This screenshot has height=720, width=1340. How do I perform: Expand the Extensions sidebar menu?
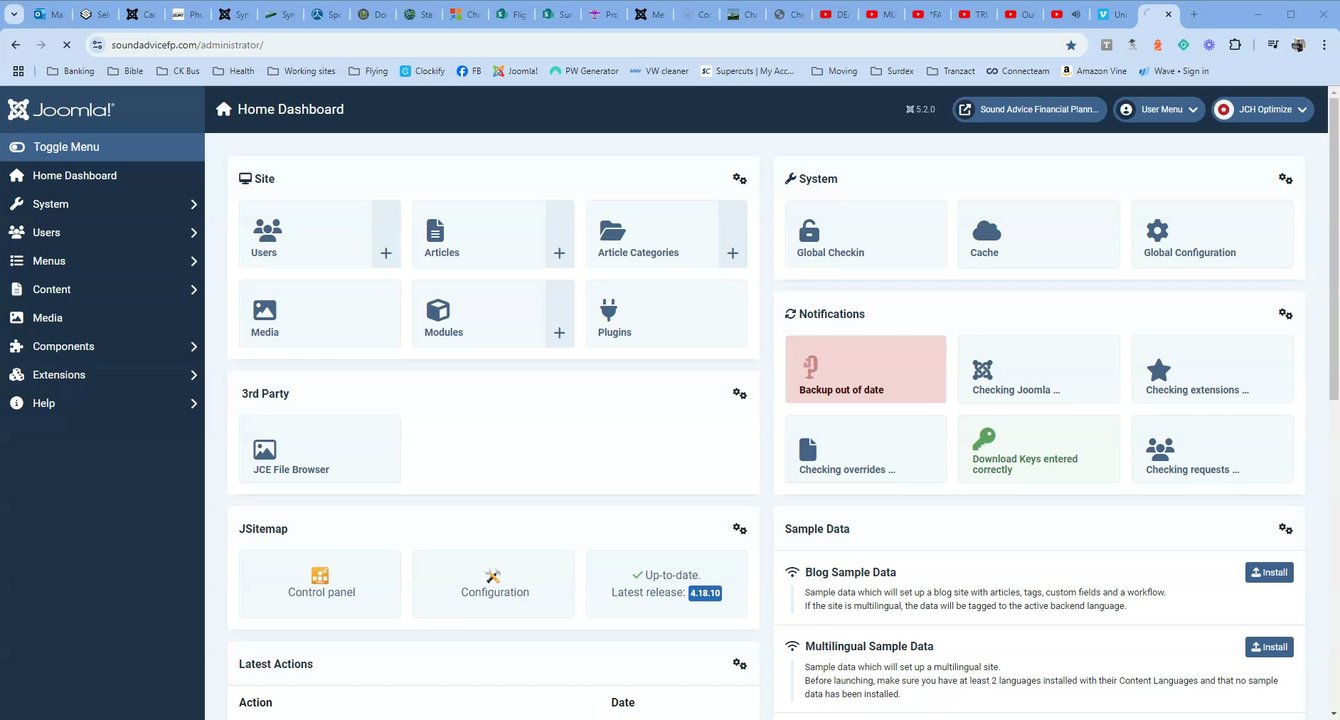pyautogui.click(x=102, y=375)
